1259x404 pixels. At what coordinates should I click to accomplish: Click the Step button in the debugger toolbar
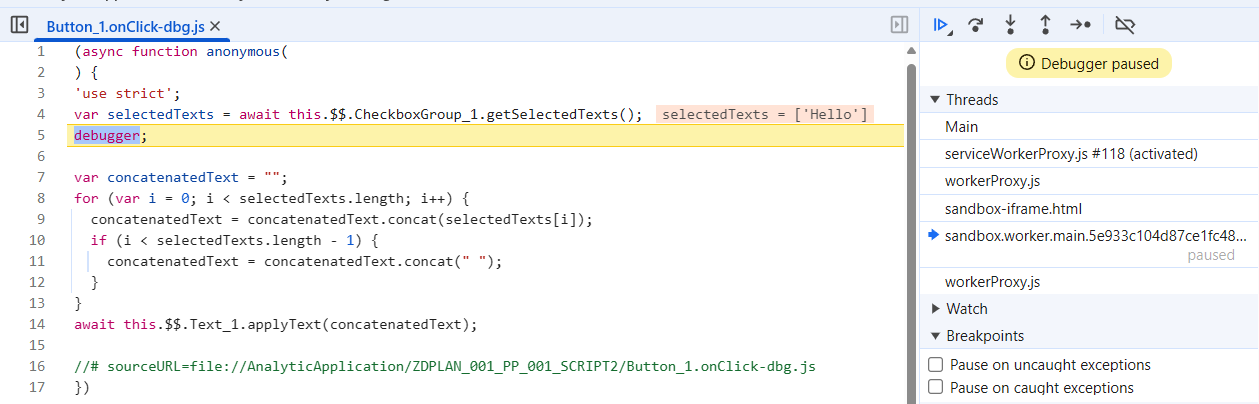(1081, 25)
